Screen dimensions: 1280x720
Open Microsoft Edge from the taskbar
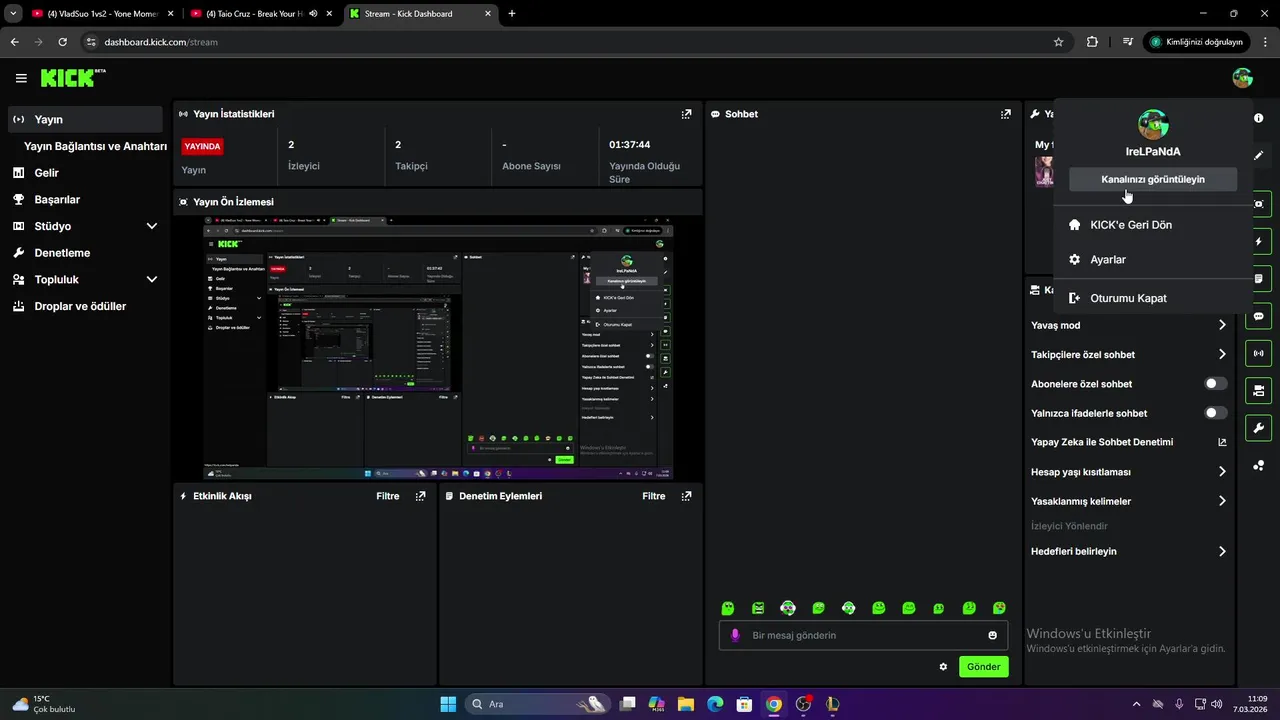click(715, 704)
